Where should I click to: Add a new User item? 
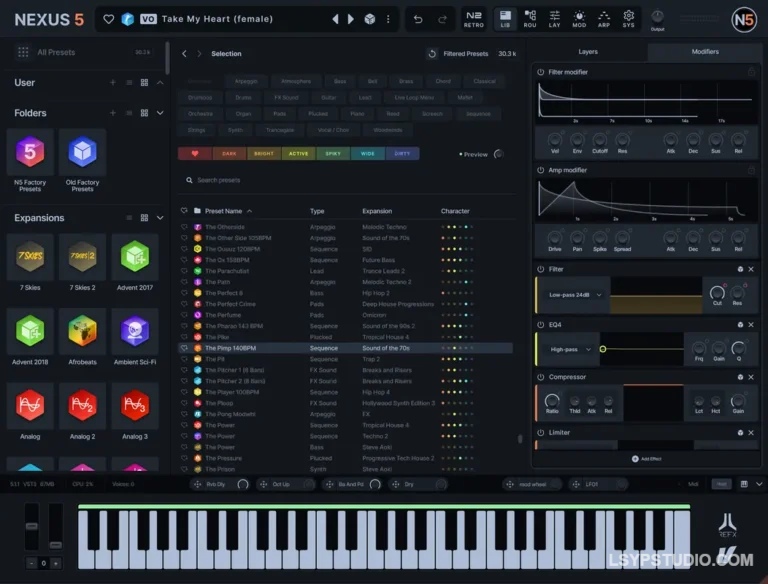click(113, 82)
